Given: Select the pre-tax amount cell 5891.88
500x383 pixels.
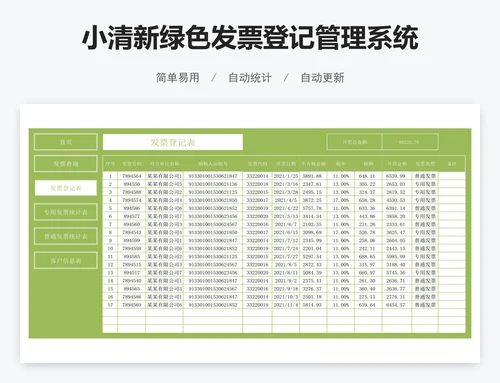Looking at the screenshot, I should coord(313,176).
